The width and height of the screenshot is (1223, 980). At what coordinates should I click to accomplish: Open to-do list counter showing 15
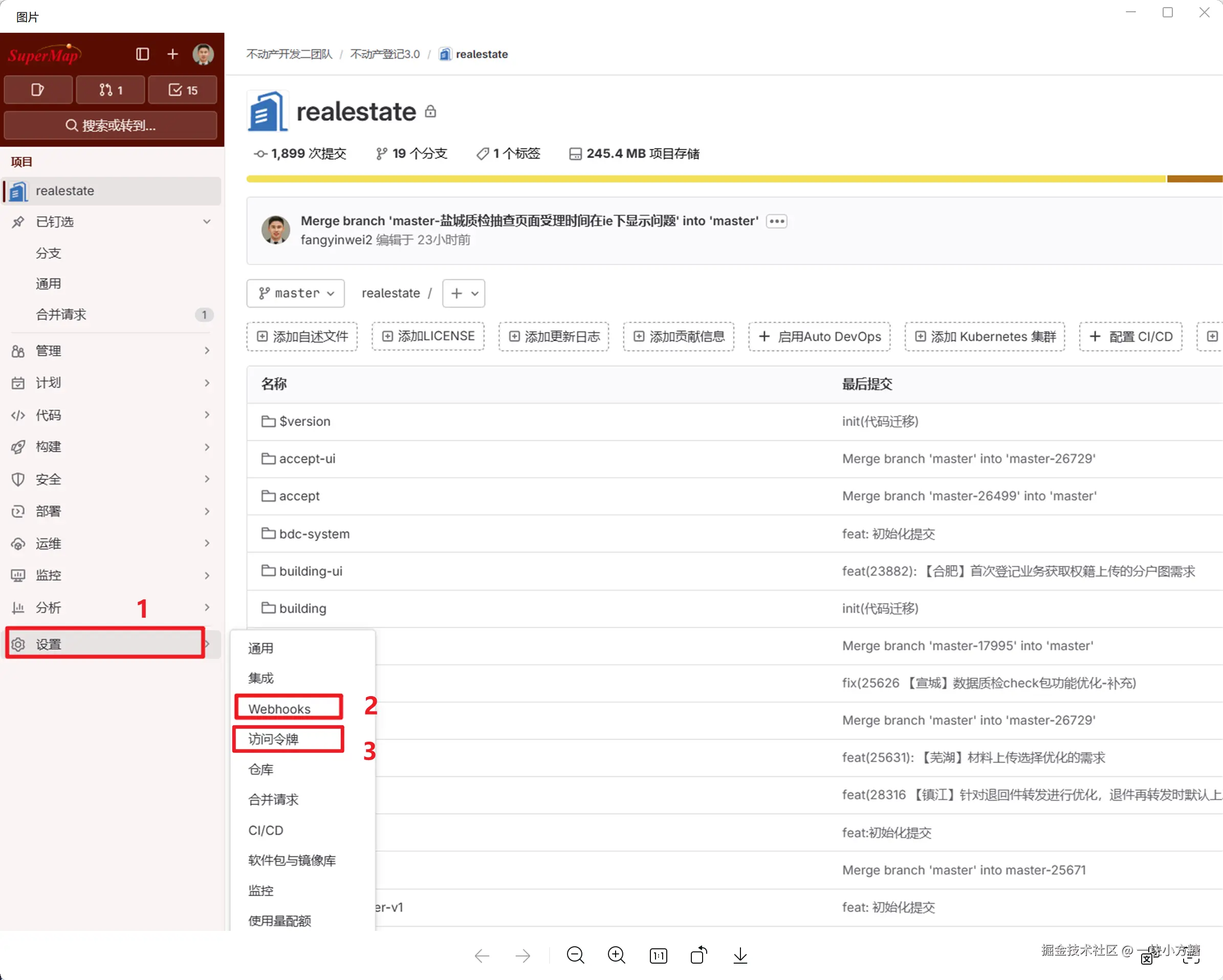183,90
